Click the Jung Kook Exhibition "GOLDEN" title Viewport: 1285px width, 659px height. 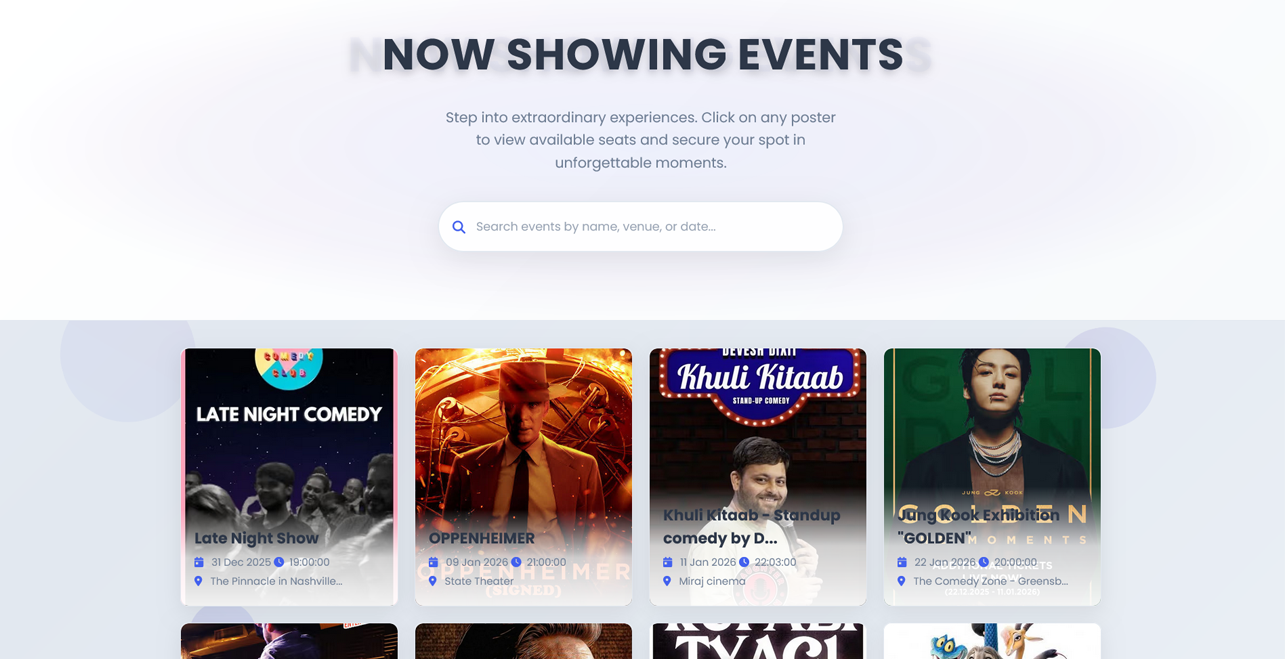(x=978, y=527)
